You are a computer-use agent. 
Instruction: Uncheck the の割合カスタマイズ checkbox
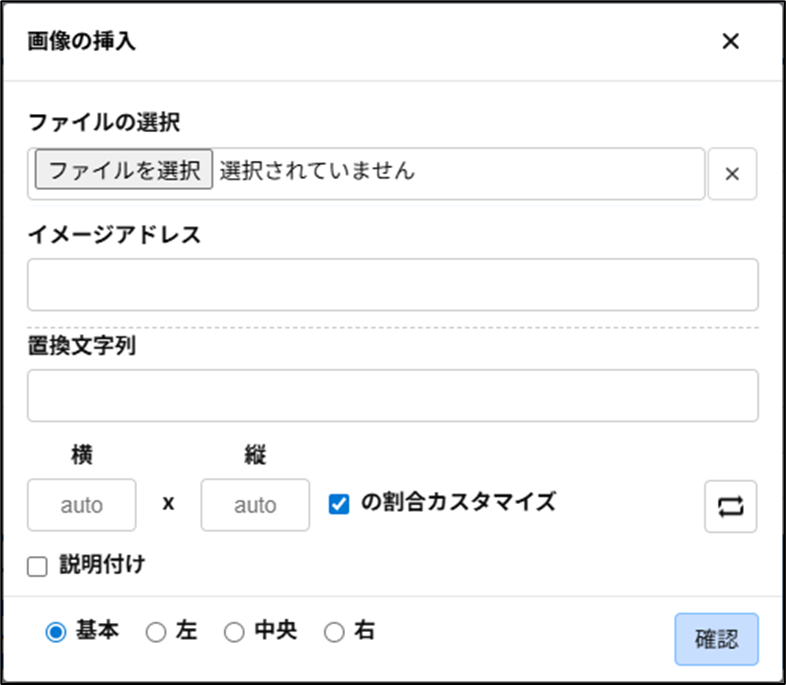pyautogui.click(x=339, y=504)
